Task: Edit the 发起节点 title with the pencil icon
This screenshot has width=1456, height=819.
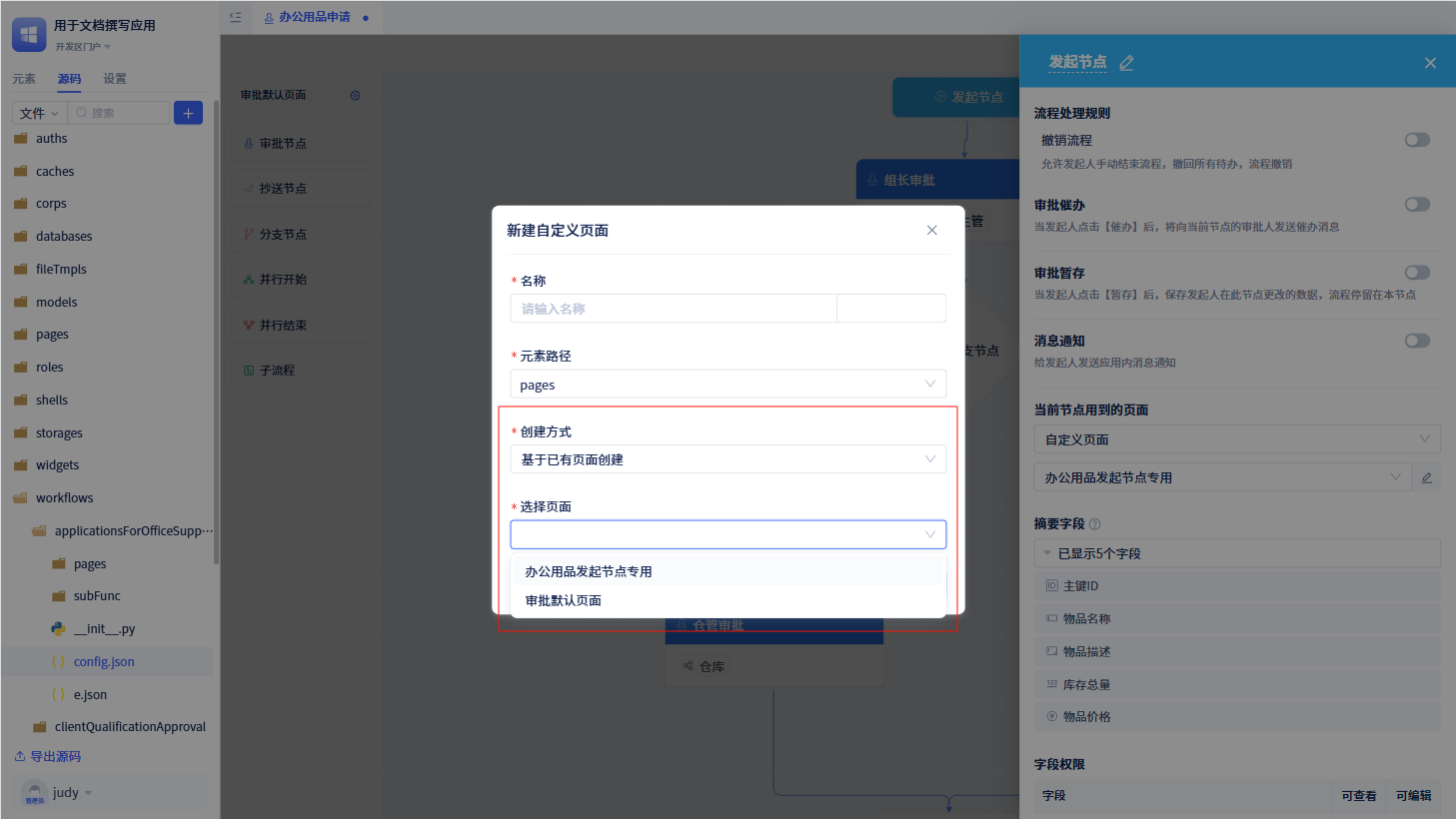Action: coord(1127,63)
